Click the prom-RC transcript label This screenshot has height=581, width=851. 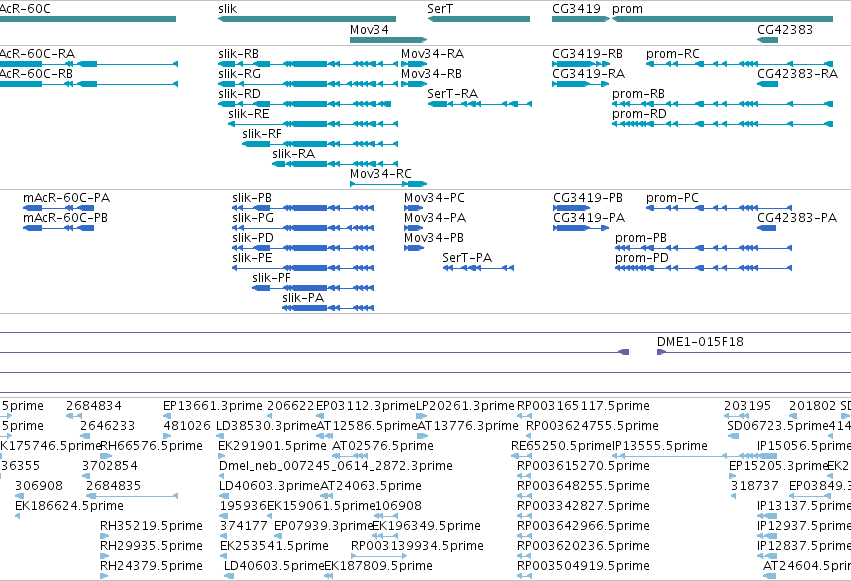pyautogui.click(x=672, y=54)
